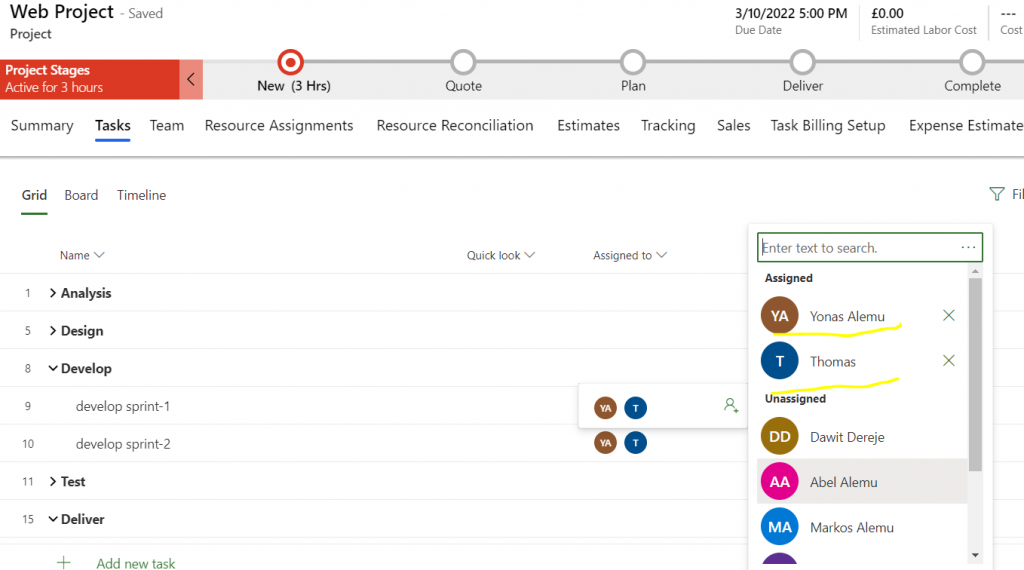
Task: Click the filter funnel icon
Action: (996, 194)
